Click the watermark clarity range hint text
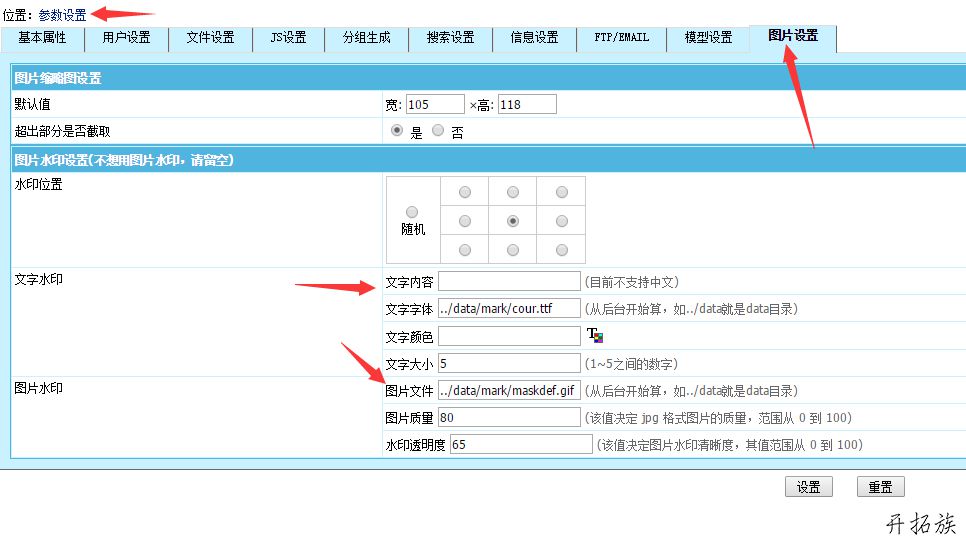The height and width of the screenshot is (545, 966). (x=730, y=445)
